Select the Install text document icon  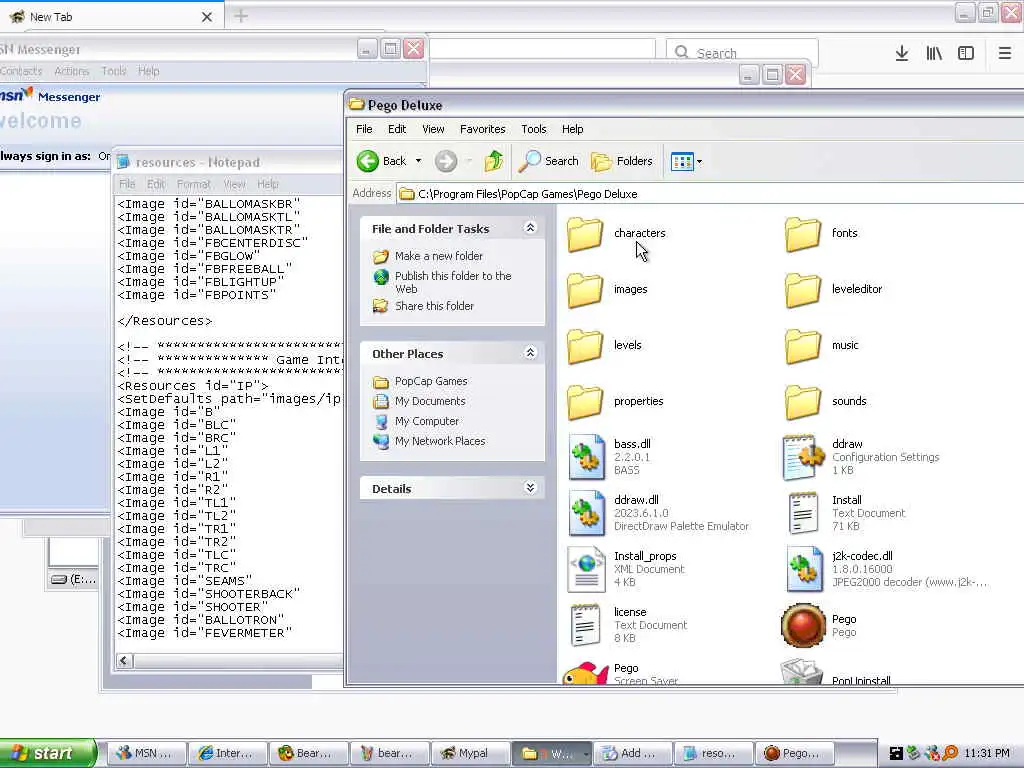tap(803, 513)
